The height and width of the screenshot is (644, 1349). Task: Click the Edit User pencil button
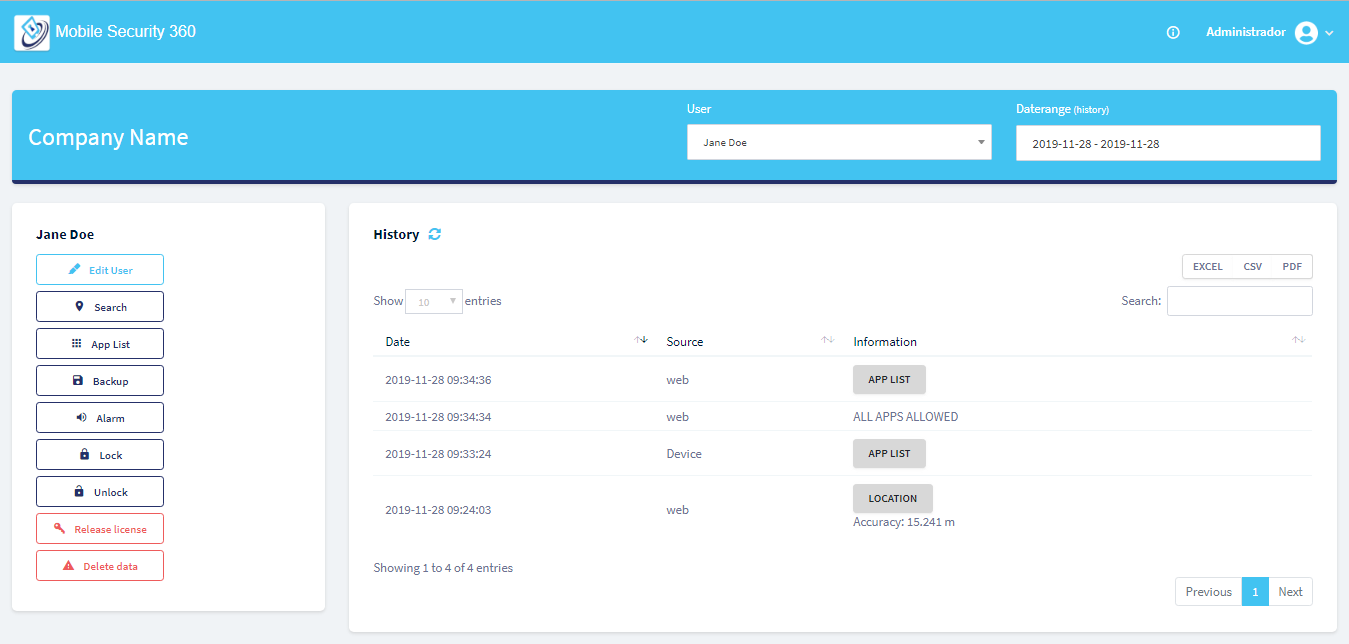coord(100,270)
